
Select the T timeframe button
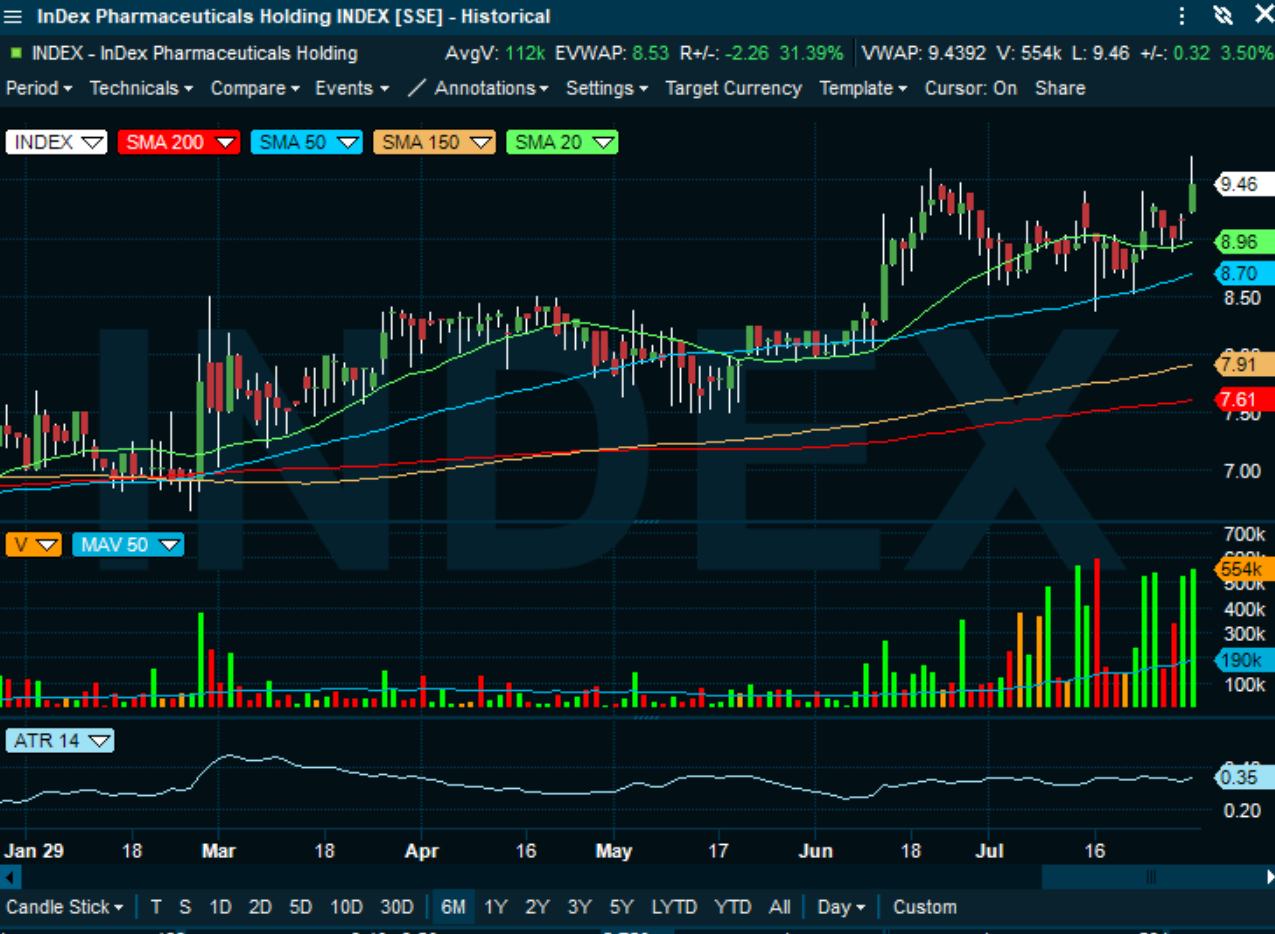pyautogui.click(x=156, y=907)
